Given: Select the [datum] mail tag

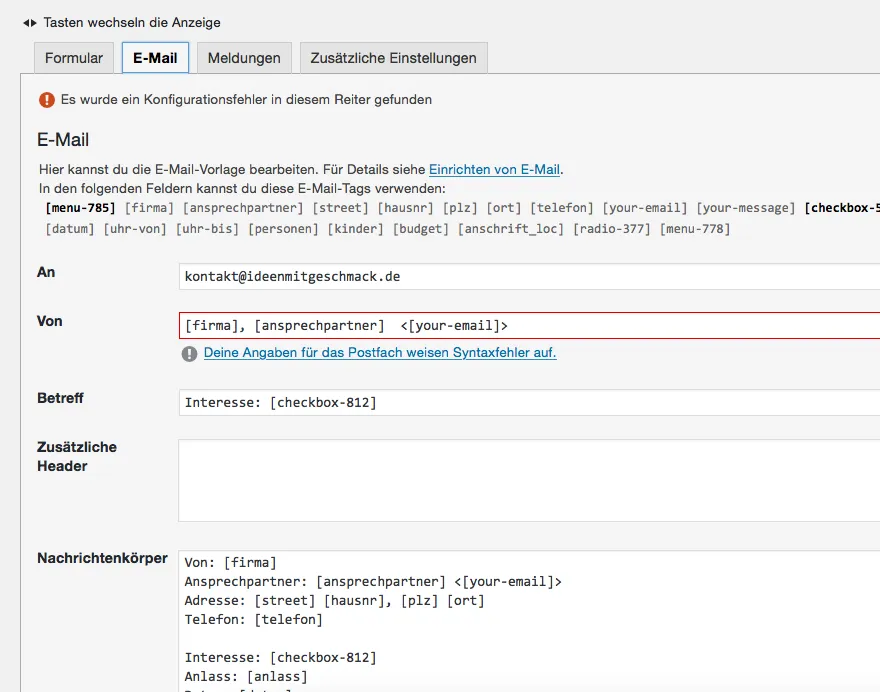Looking at the screenshot, I should tap(70, 229).
